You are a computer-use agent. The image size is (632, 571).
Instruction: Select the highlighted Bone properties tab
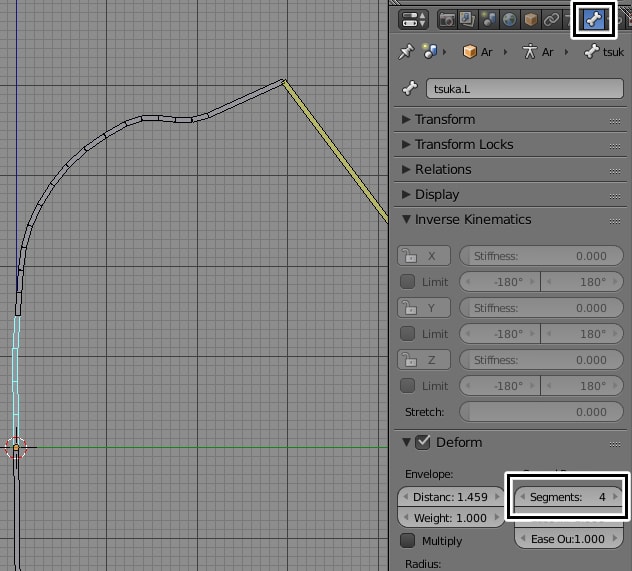pyautogui.click(x=594, y=19)
